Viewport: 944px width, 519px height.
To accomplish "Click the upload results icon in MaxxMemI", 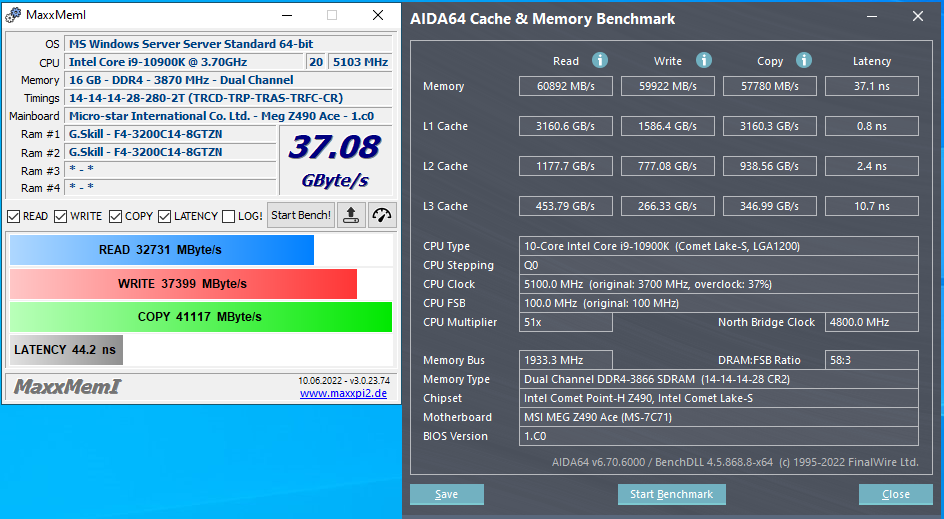I will point(351,216).
